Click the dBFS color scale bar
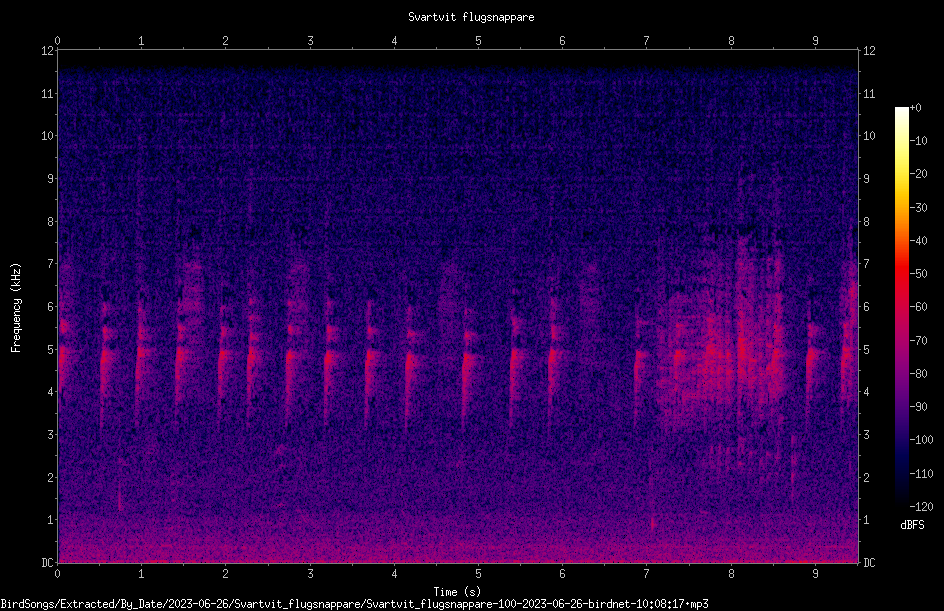Image resolution: width=944 pixels, height=611 pixels. click(x=901, y=306)
